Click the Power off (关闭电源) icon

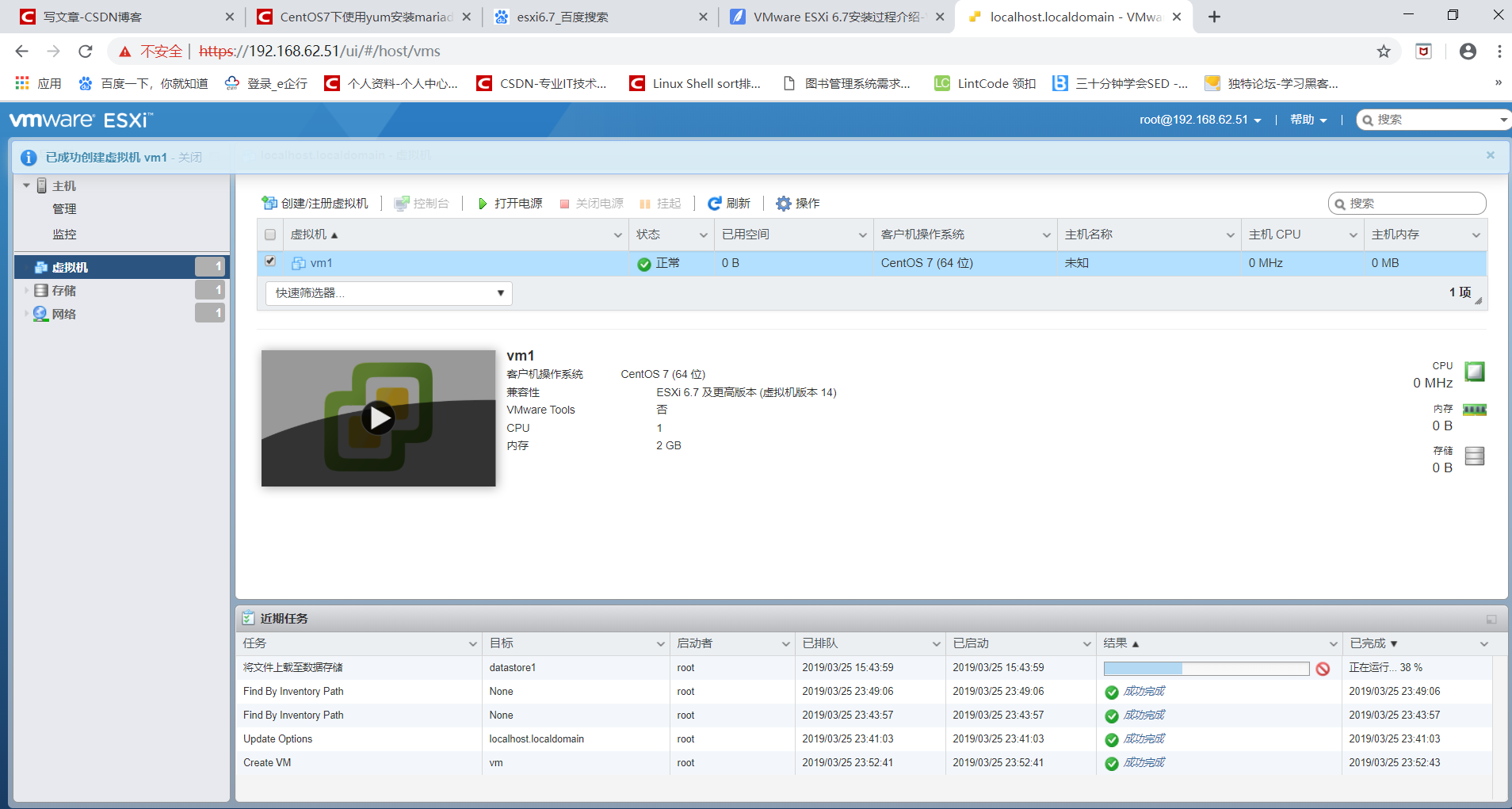[x=564, y=204]
